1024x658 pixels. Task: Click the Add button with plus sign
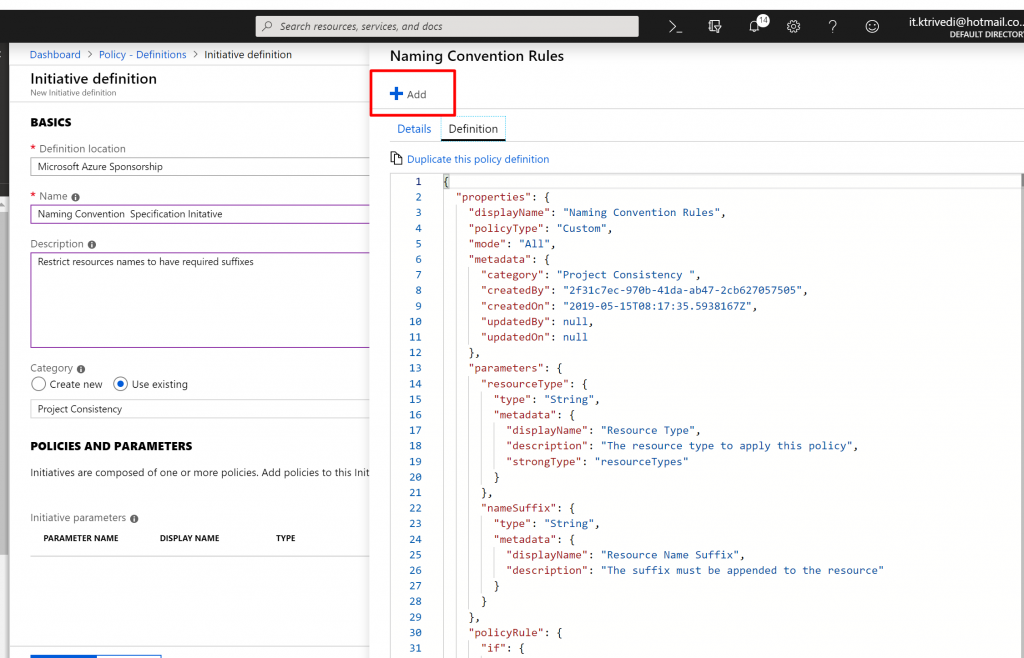[409, 94]
